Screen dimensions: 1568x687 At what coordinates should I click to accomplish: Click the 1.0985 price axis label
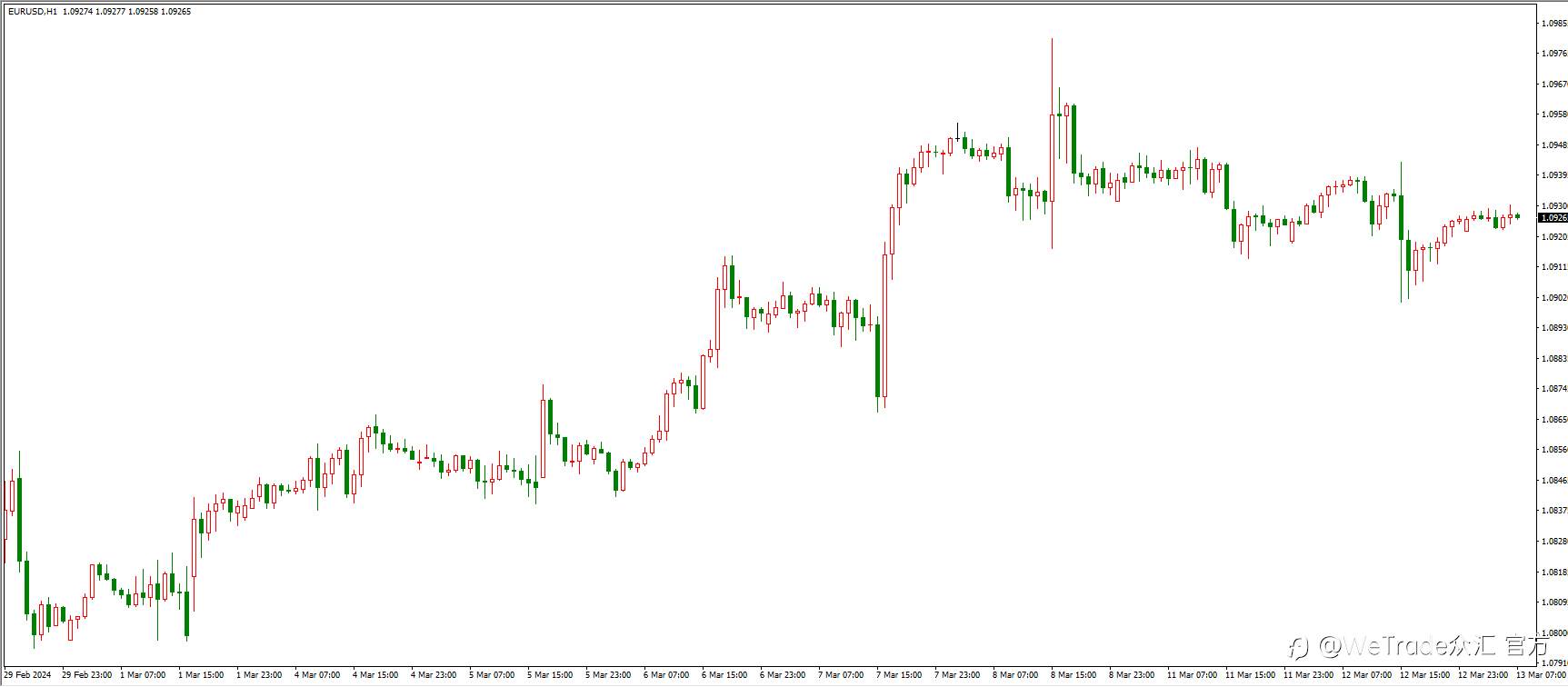tap(1554, 24)
